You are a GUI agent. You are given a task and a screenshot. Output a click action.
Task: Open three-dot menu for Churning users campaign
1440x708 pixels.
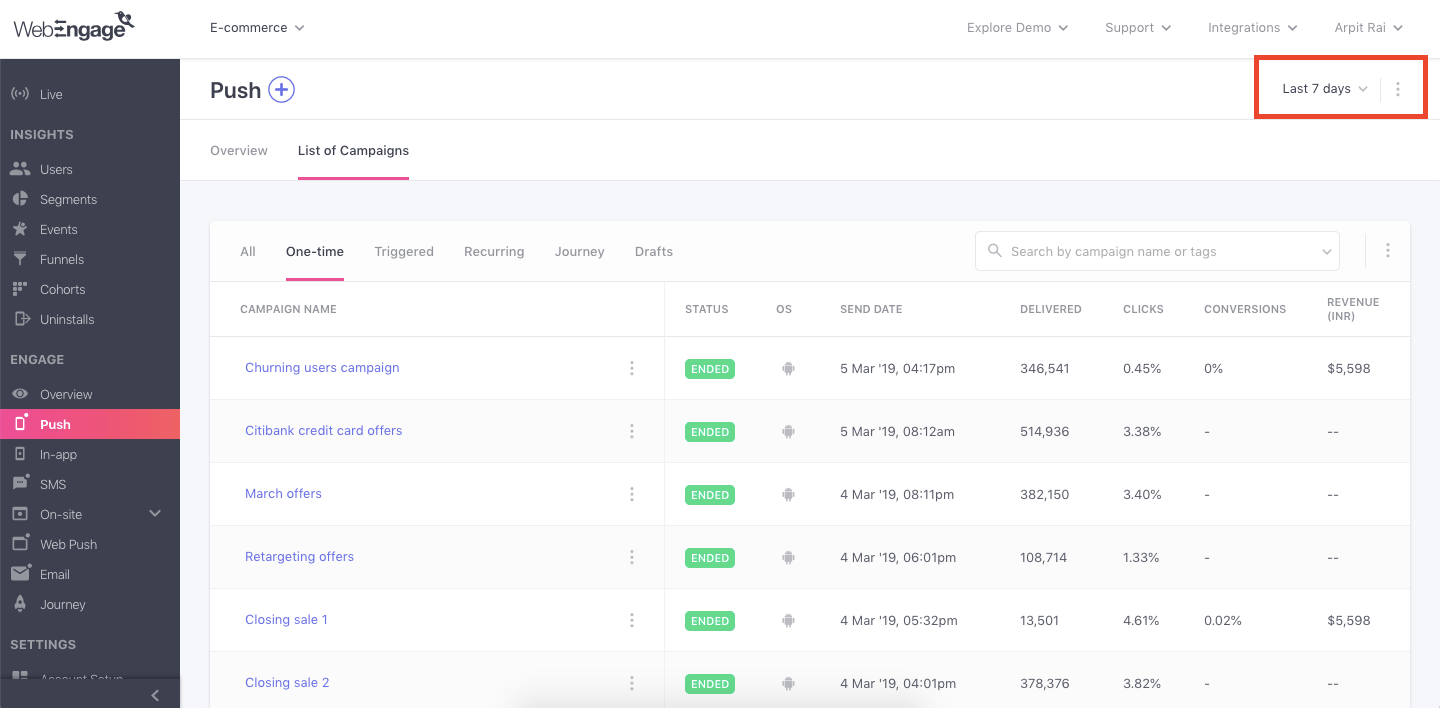point(632,368)
